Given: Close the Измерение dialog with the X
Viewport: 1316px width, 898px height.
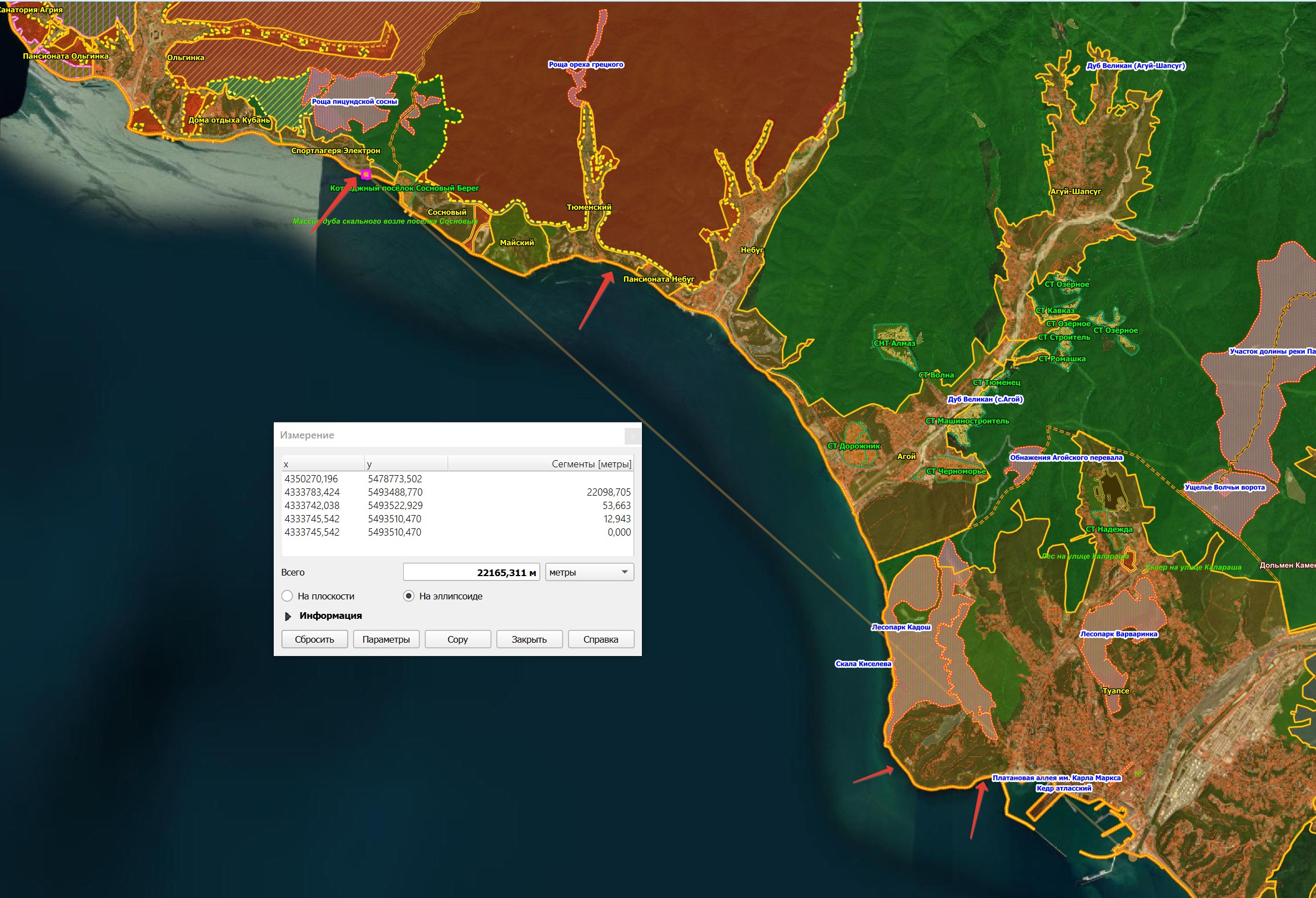Looking at the screenshot, I should tap(633, 436).
